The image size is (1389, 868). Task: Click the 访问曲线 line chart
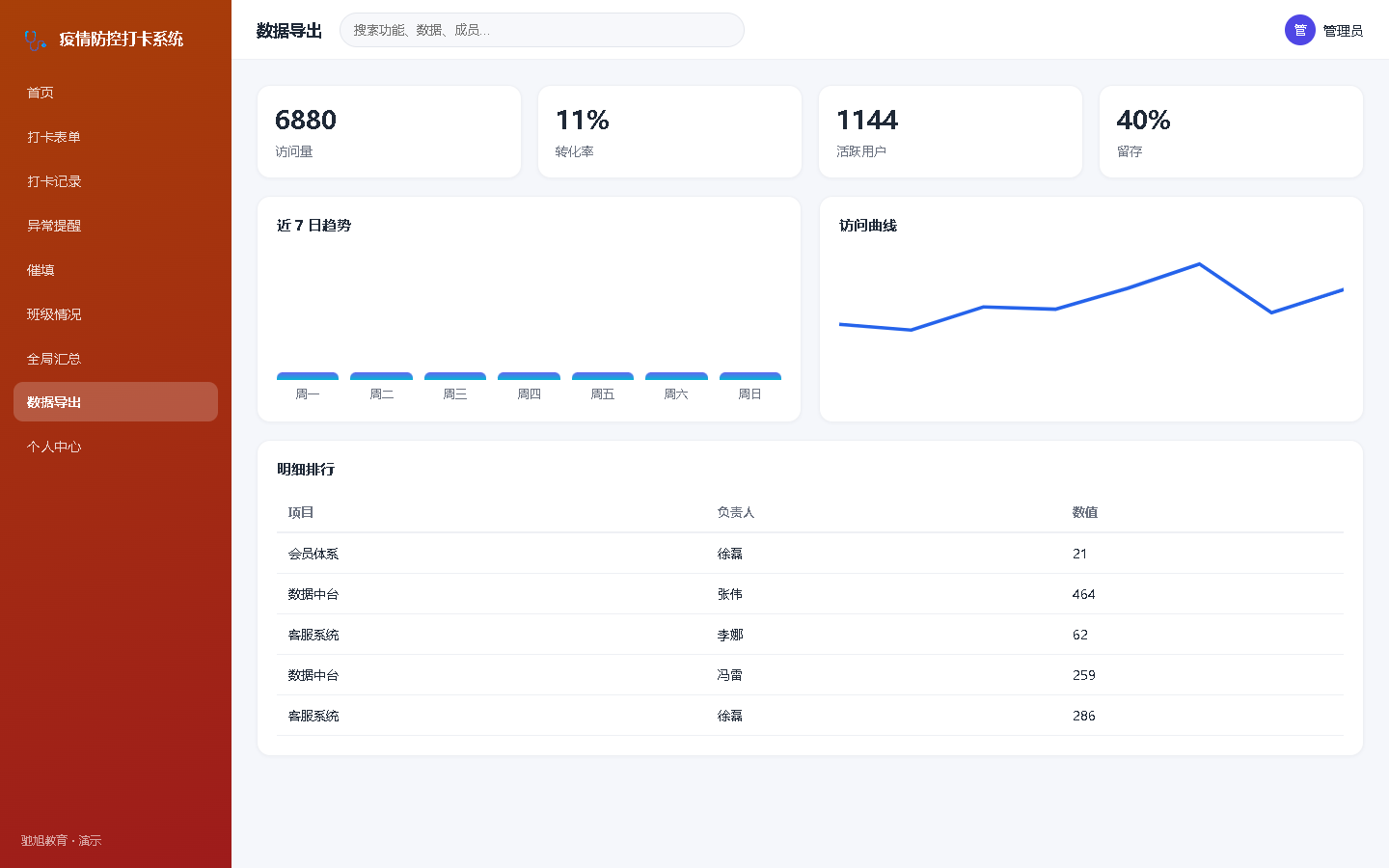[1091, 297]
